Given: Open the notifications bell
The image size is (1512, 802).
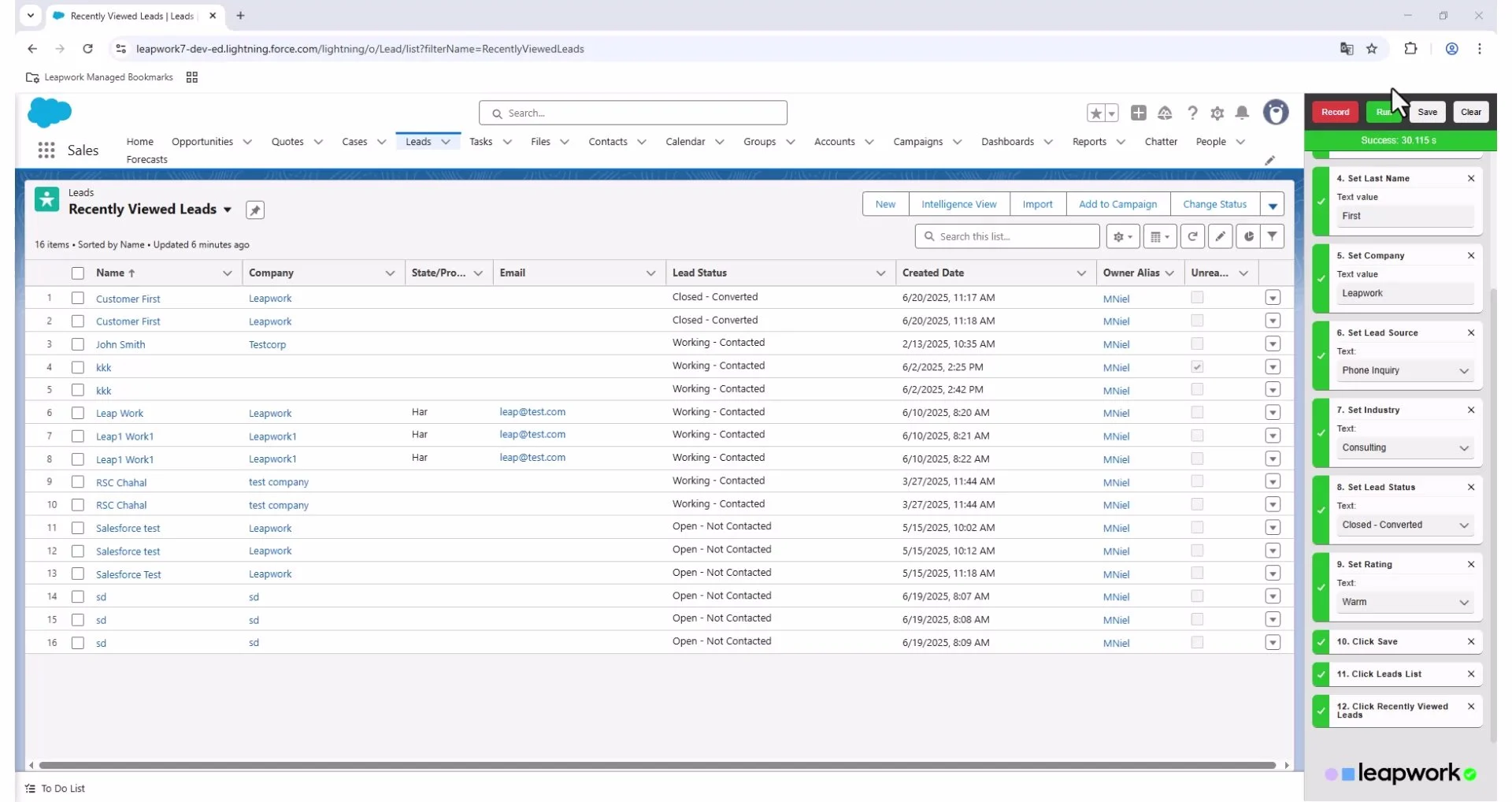Looking at the screenshot, I should tap(1242, 113).
